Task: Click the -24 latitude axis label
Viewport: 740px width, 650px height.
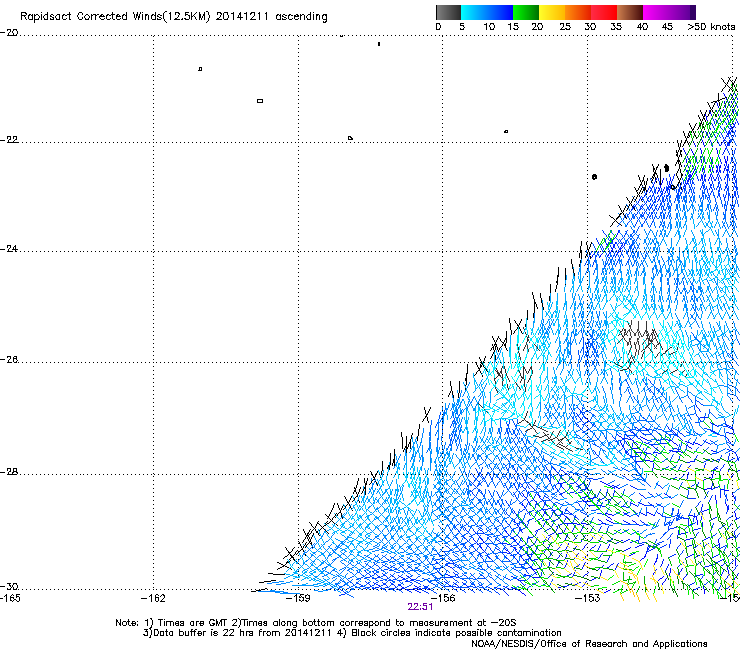Action: coord(9,248)
